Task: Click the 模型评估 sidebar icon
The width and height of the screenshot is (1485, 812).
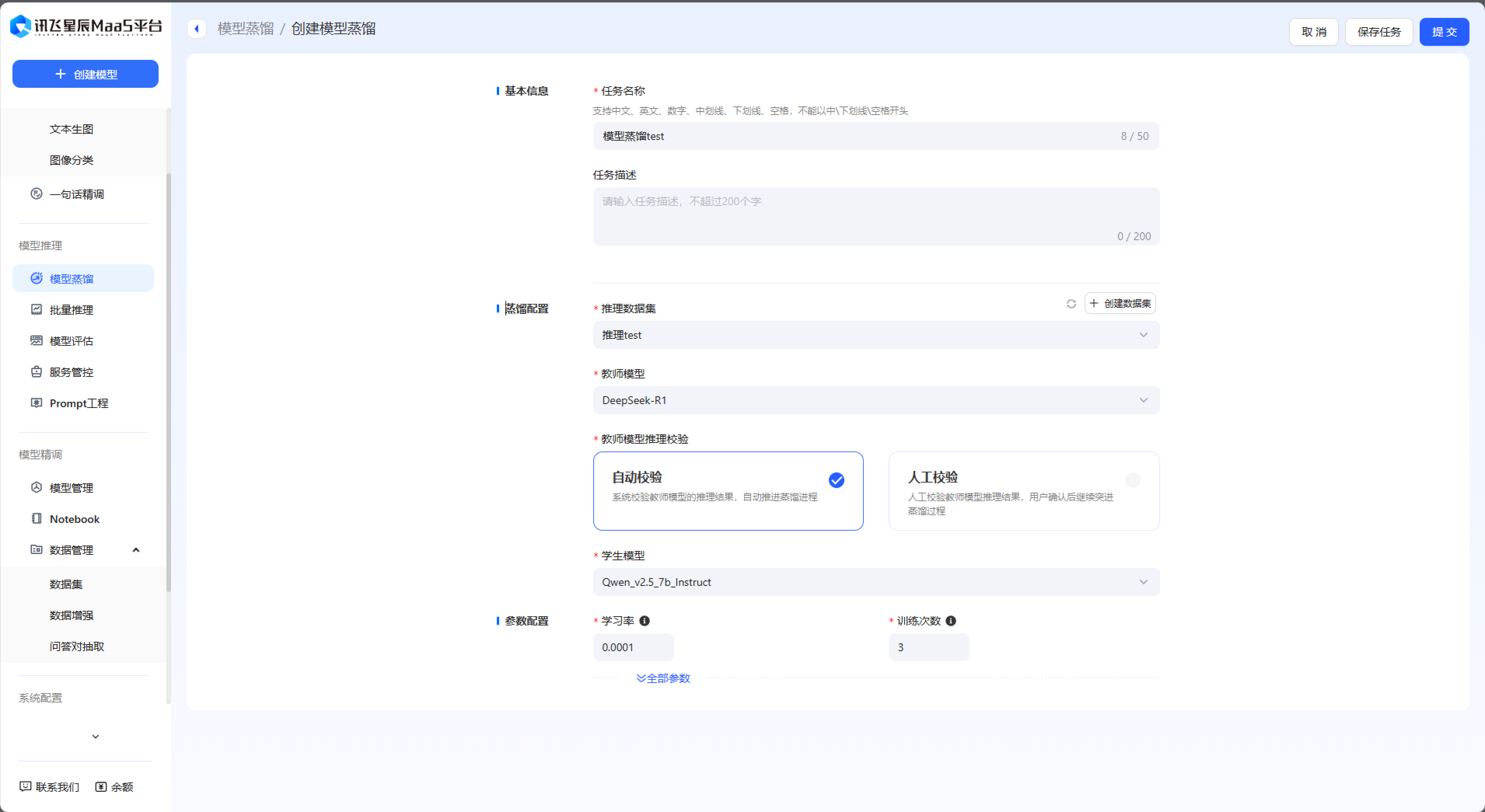Action: pos(36,341)
